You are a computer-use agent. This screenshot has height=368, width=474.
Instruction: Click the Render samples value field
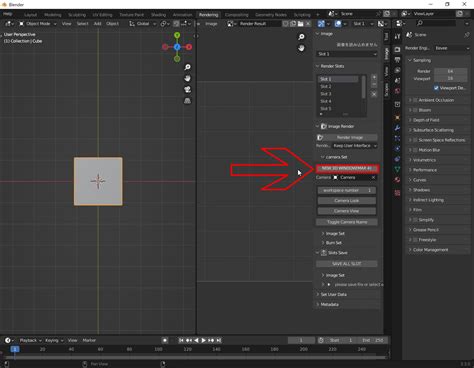click(451, 71)
